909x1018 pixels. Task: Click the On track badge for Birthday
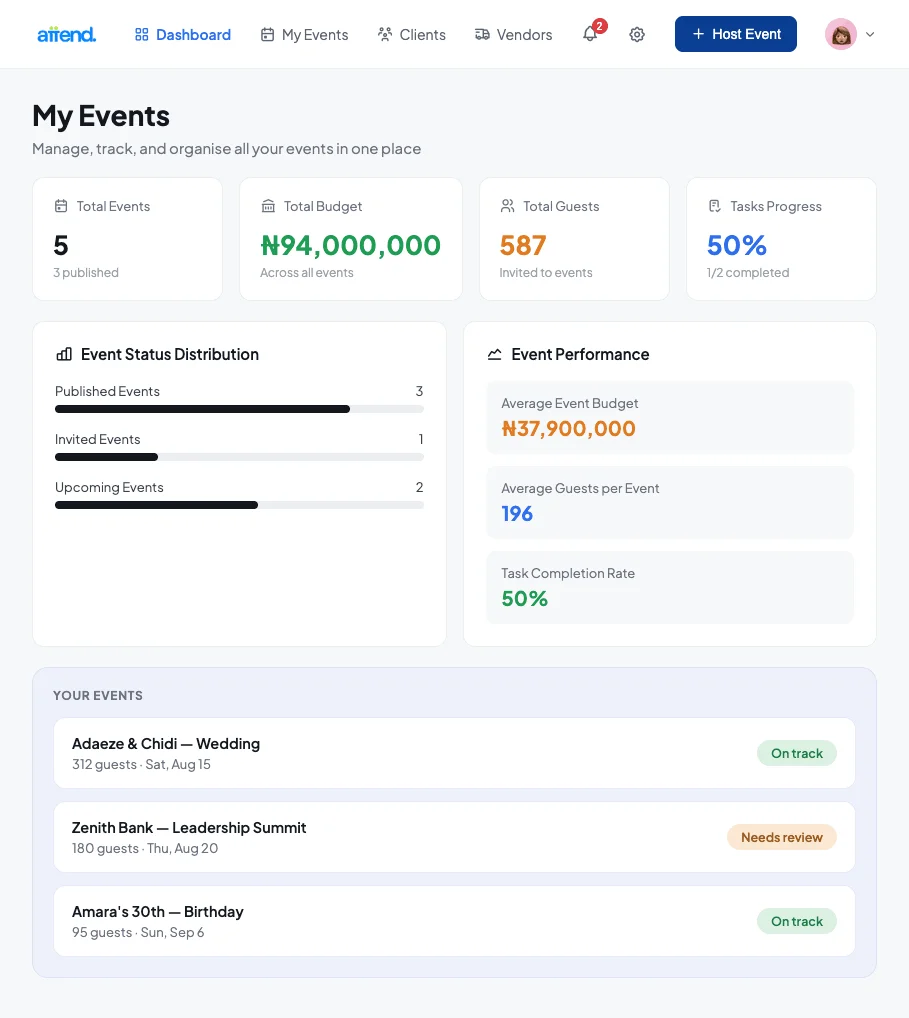pos(797,921)
